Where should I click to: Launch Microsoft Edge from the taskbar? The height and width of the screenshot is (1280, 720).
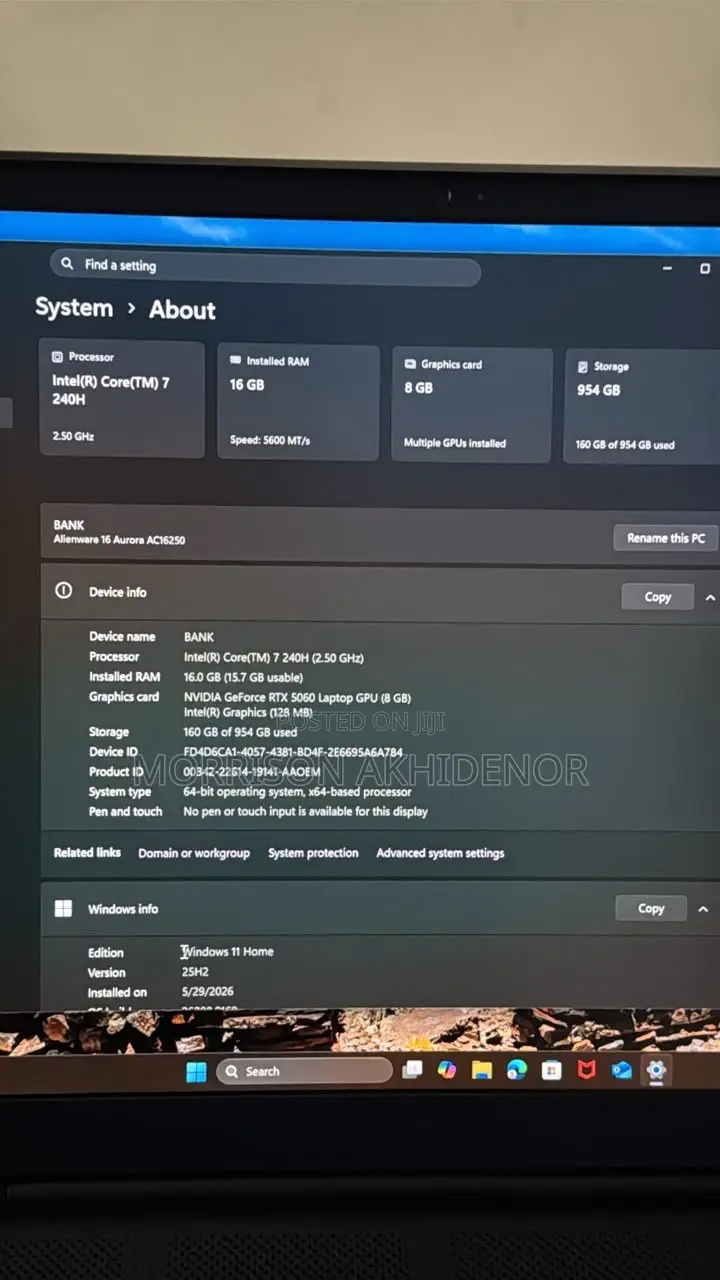(x=516, y=1070)
